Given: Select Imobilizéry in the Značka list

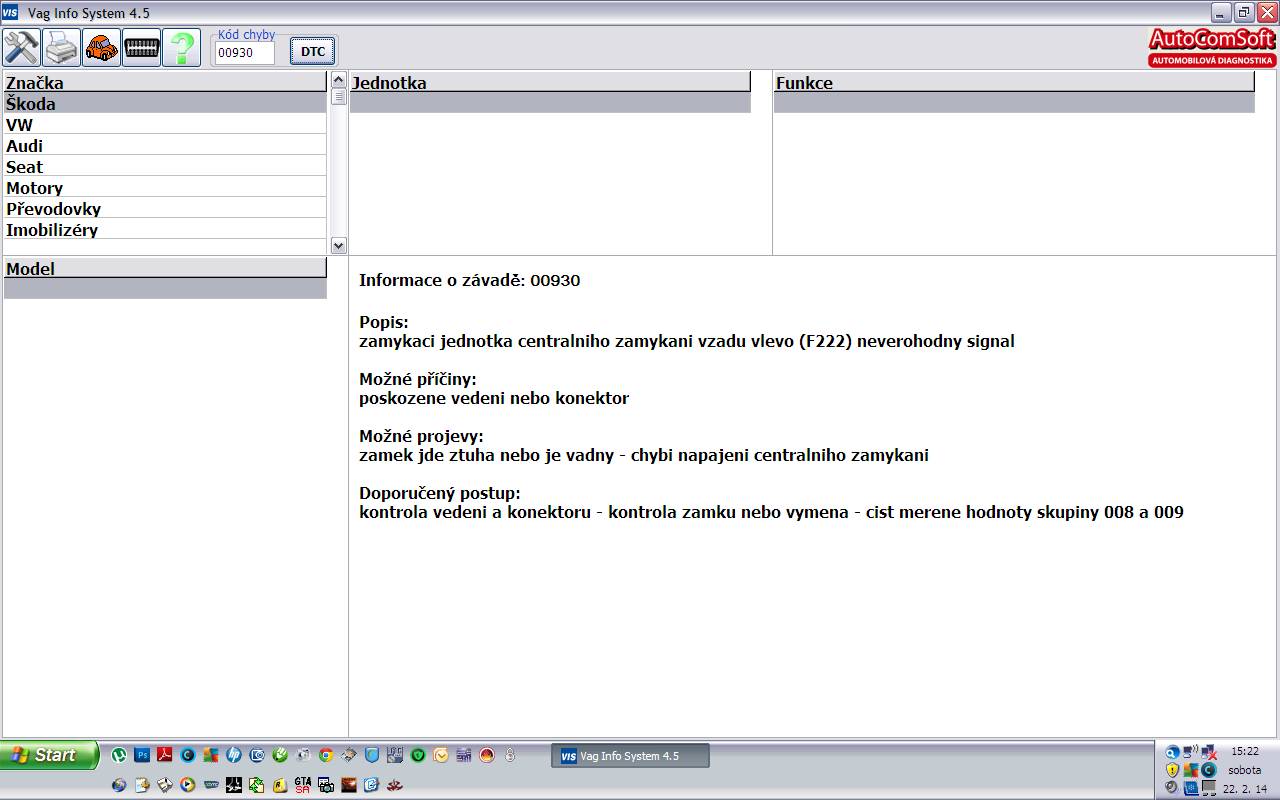Looking at the screenshot, I should click(x=165, y=230).
